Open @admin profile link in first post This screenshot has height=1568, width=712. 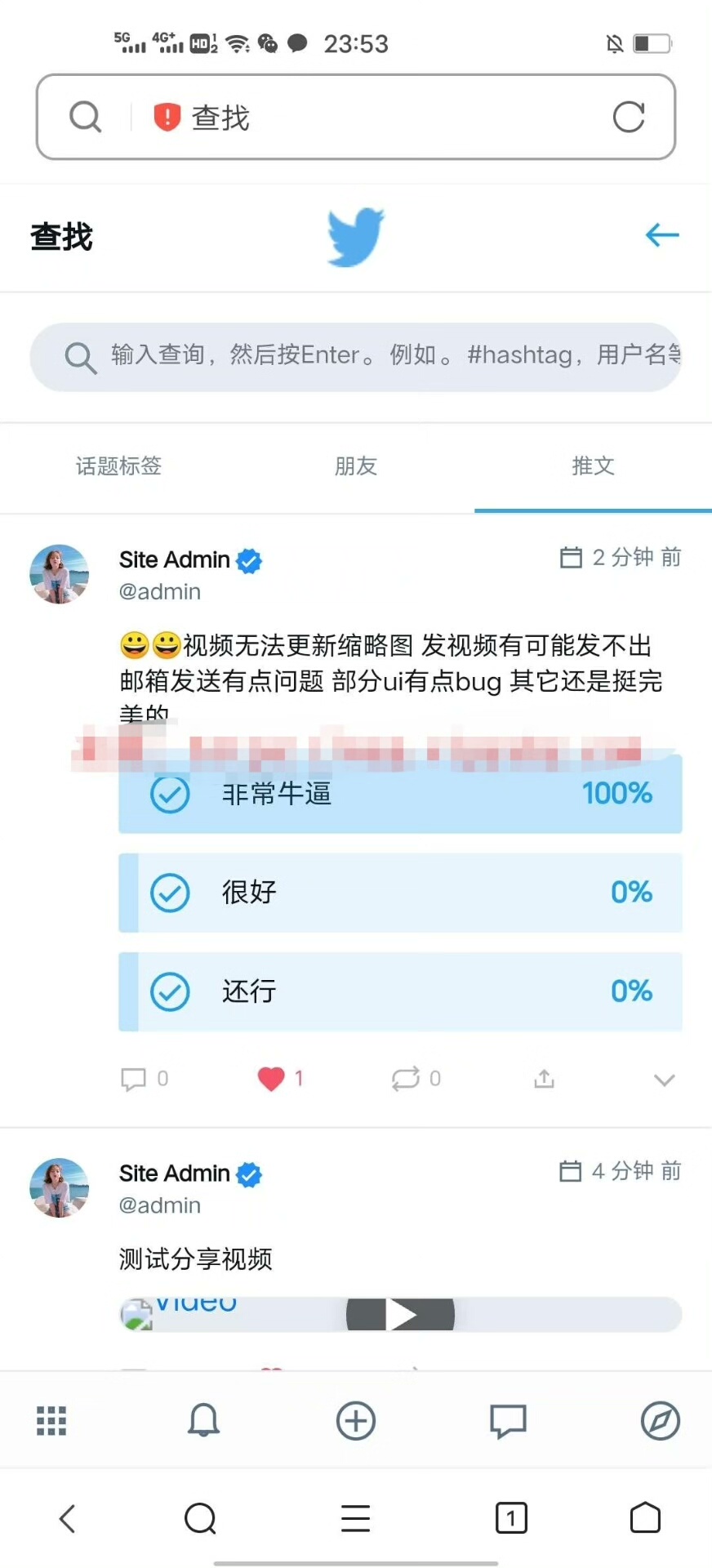click(x=160, y=591)
